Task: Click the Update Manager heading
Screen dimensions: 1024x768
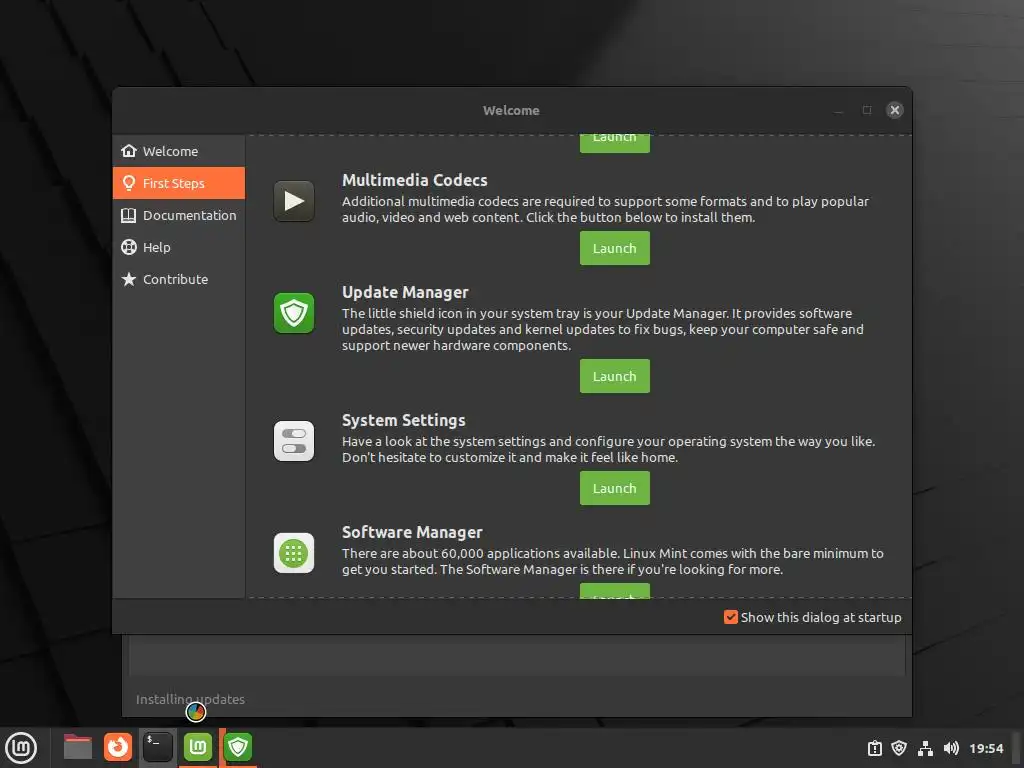Action: pos(405,293)
